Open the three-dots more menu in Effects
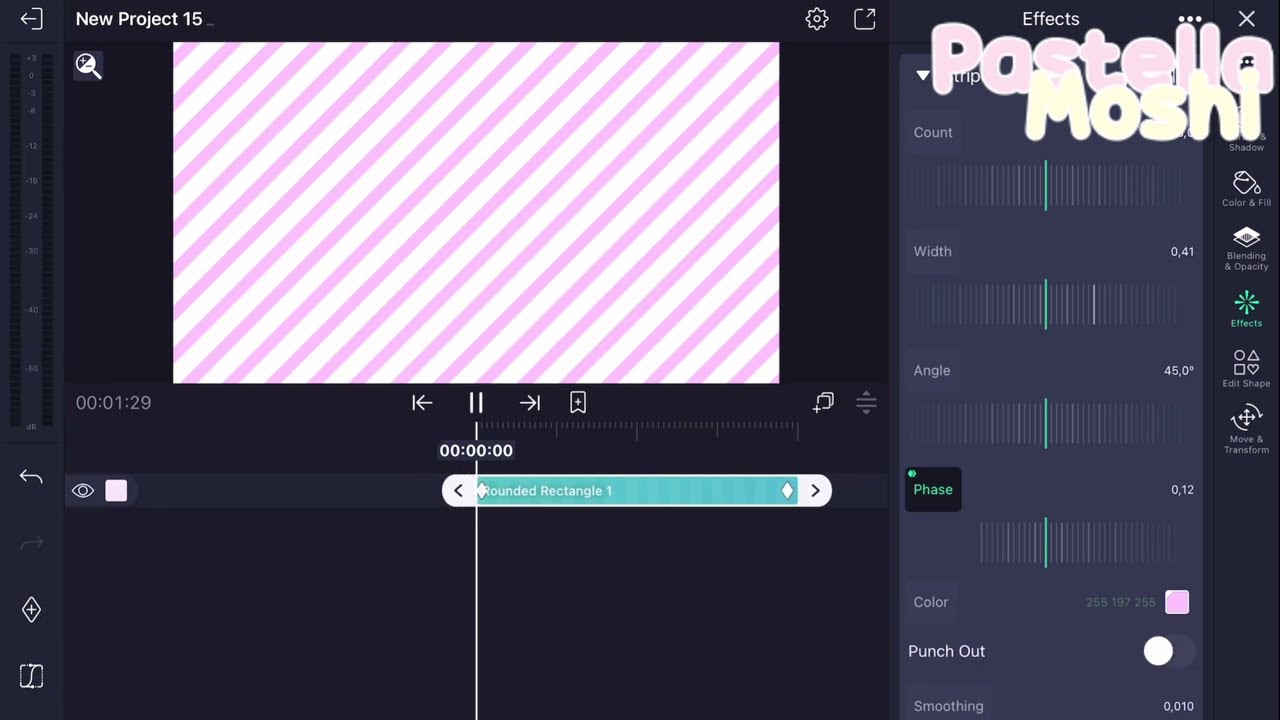The image size is (1280, 720). [x=1190, y=19]
